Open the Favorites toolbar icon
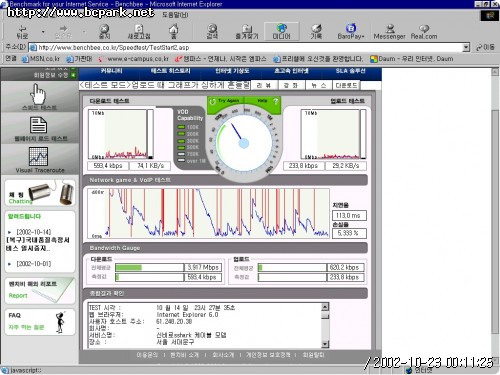Image resolution: width=500 pixels, height=375 pixels. point(247,31)
